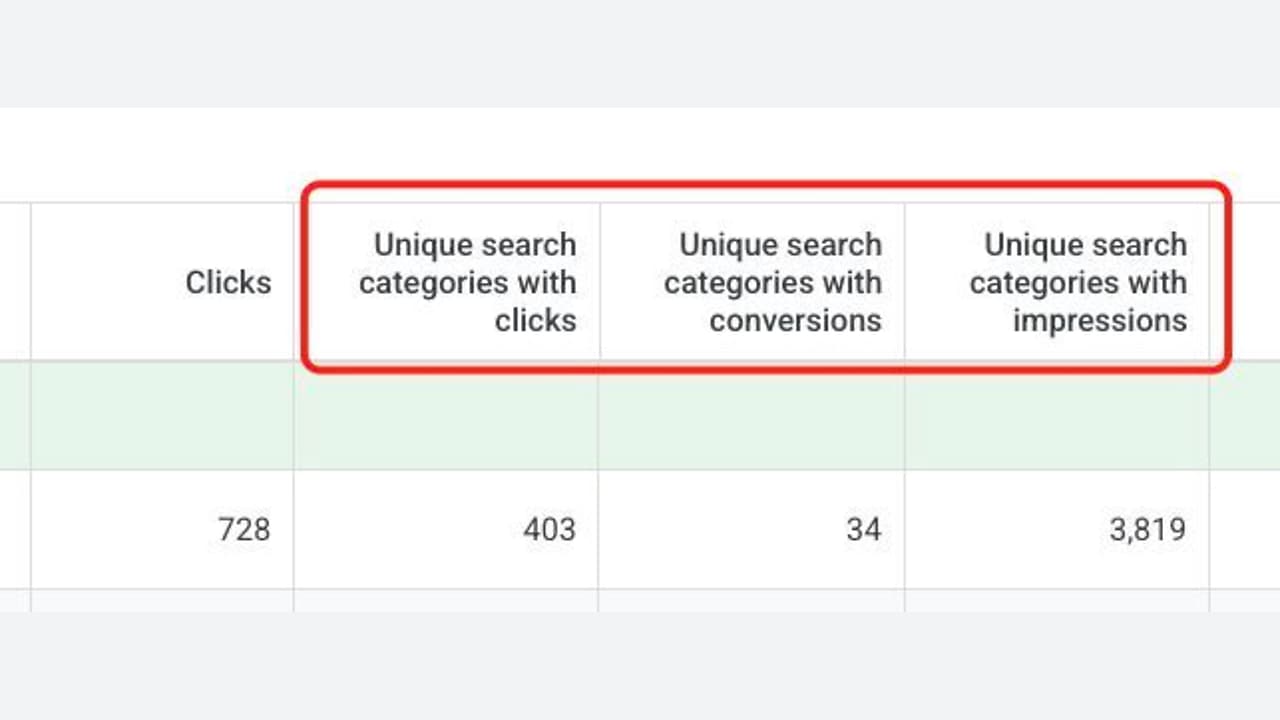This screenshot has height=720, width=1280.
Task: Click the green cell left of Clicks column
Action: pos(15,415)
